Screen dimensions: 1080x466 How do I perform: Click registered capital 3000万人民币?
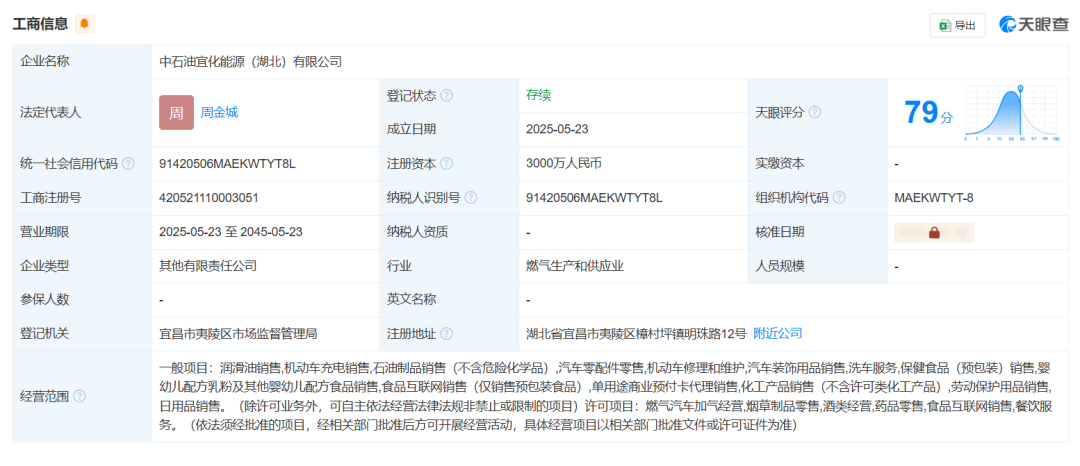pos(563,164)
